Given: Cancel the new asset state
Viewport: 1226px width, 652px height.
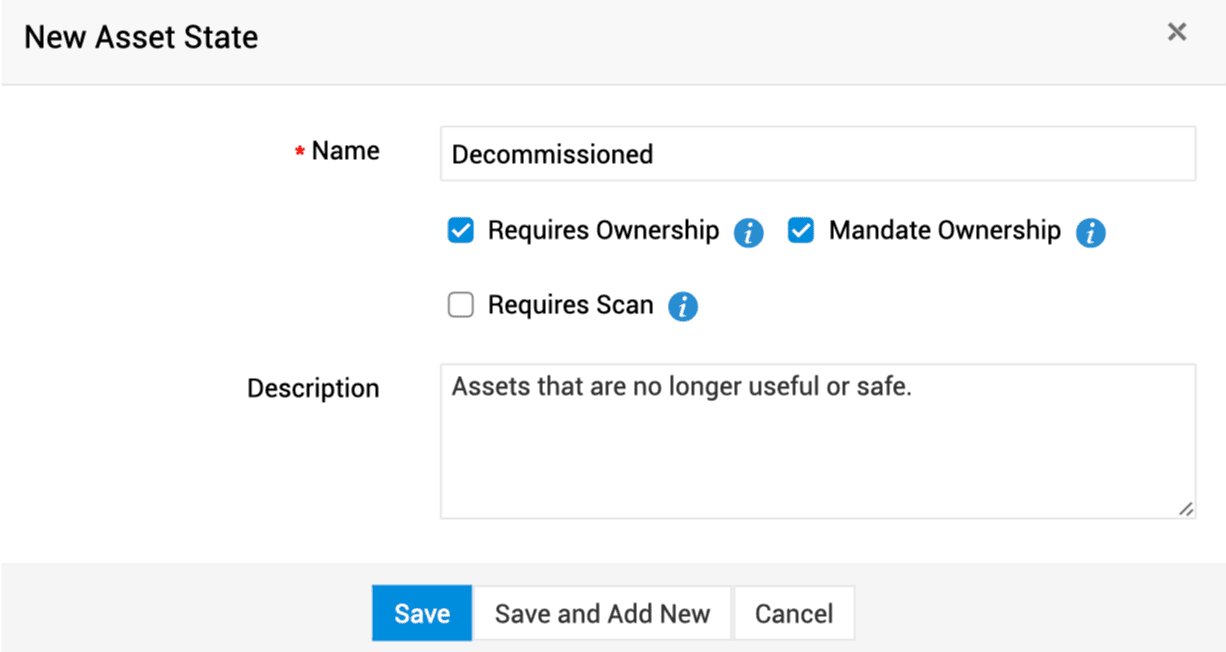Looking at the screenshot, I should point(793,613).
